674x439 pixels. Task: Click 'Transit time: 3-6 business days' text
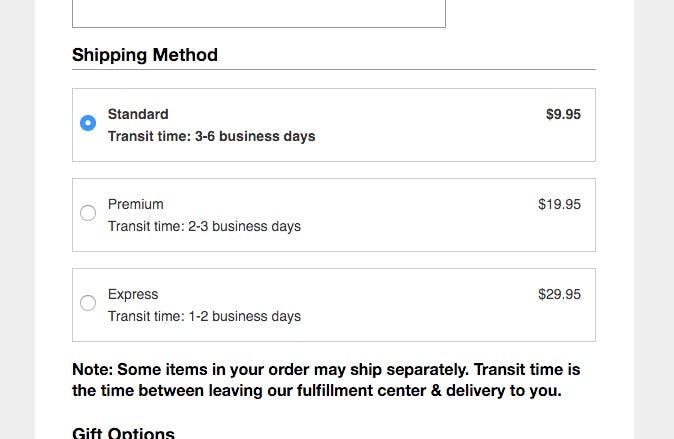point(211,136)
